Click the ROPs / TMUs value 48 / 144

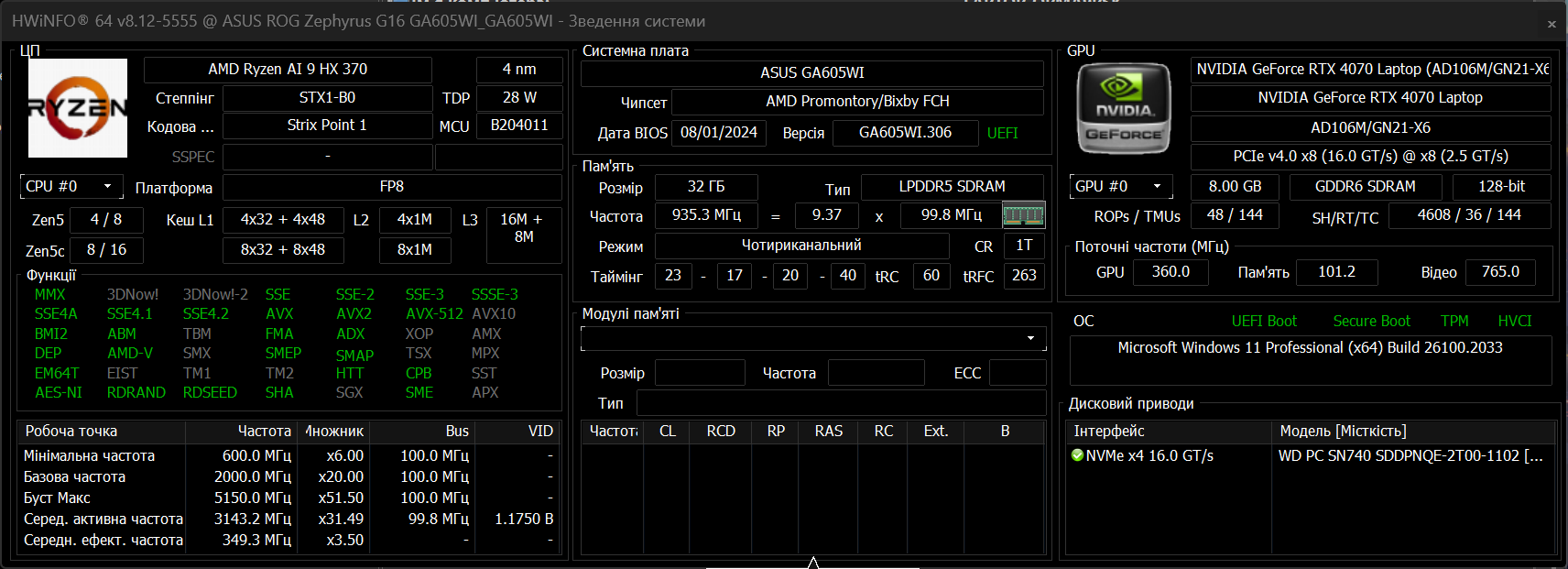pyautogui.click(x=1235, y=215)
